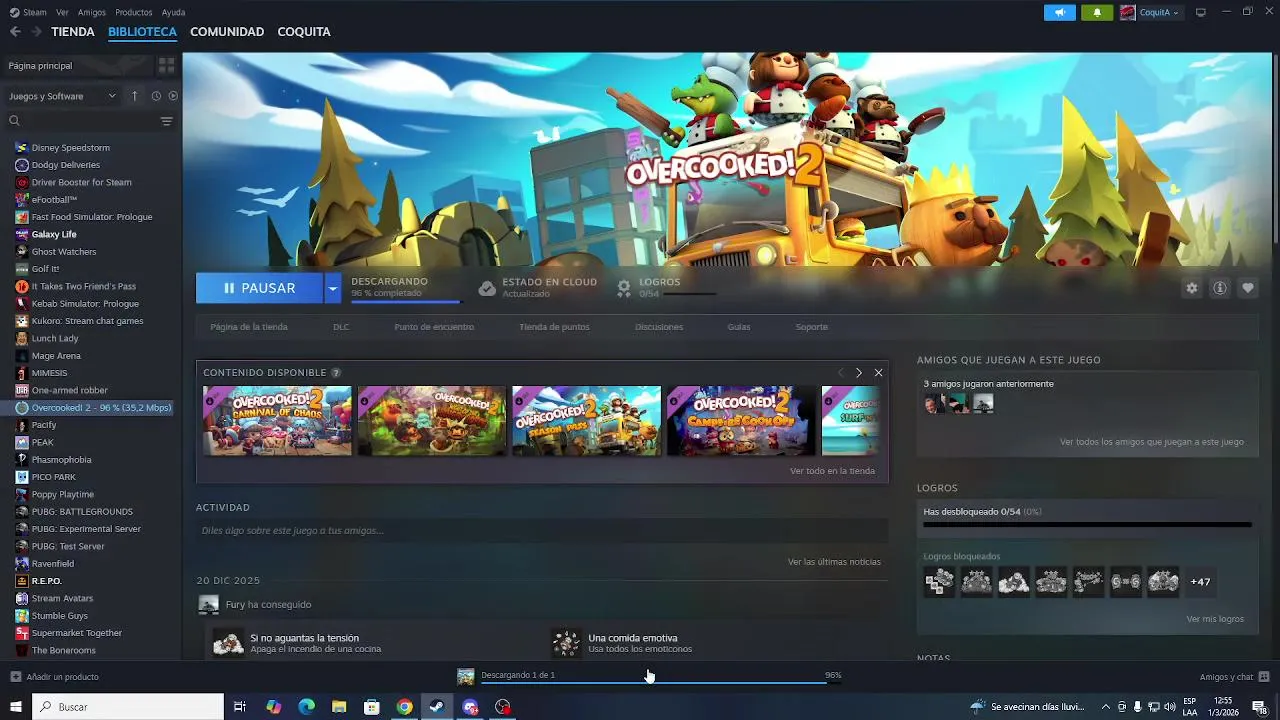Viewport: 1280px width, 720px height.
Task: Open the dropdown arrow beside PAUSAR
Action: 333,288
